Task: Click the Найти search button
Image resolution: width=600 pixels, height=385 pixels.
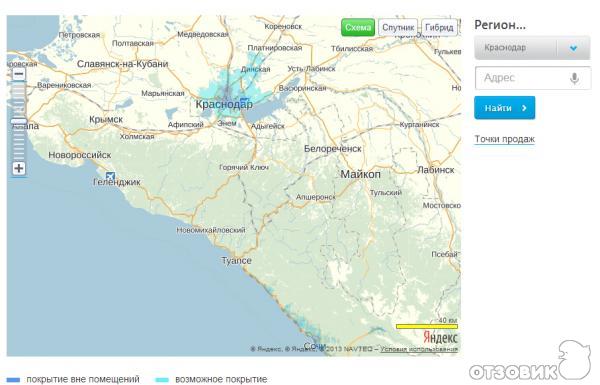Action: pyautogui.click(x=505, y=108)
